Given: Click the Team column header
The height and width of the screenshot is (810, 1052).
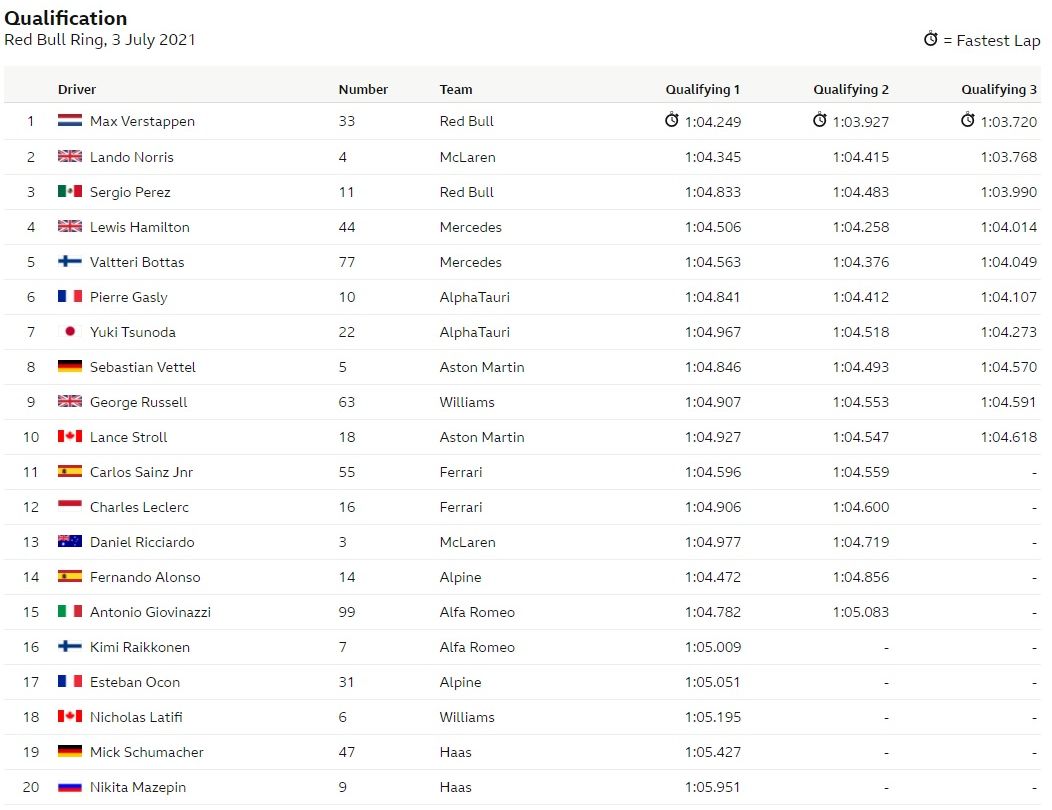Looking at the screenshot, I should 456,89.
